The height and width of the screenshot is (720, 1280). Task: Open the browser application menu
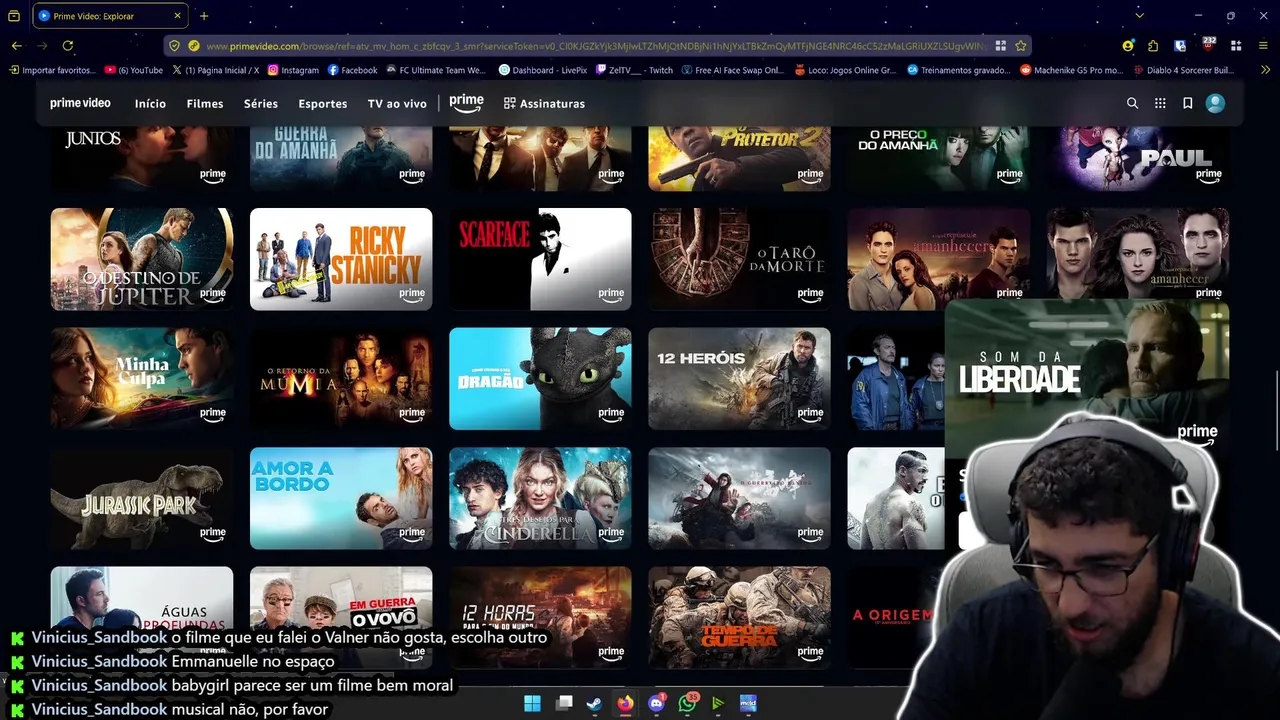click(1263, 46)
